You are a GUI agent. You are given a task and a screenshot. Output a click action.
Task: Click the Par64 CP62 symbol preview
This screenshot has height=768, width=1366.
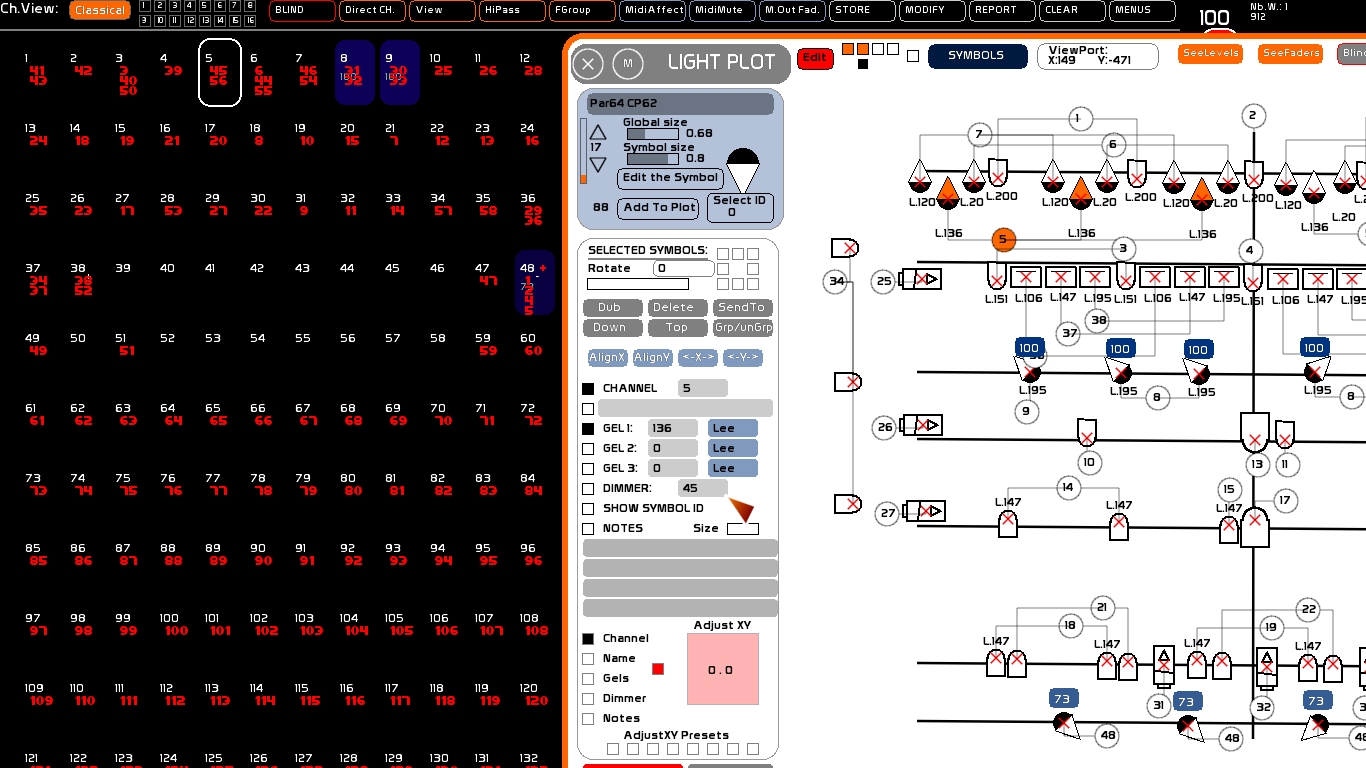pyautogui.click(x=742, y=170)
